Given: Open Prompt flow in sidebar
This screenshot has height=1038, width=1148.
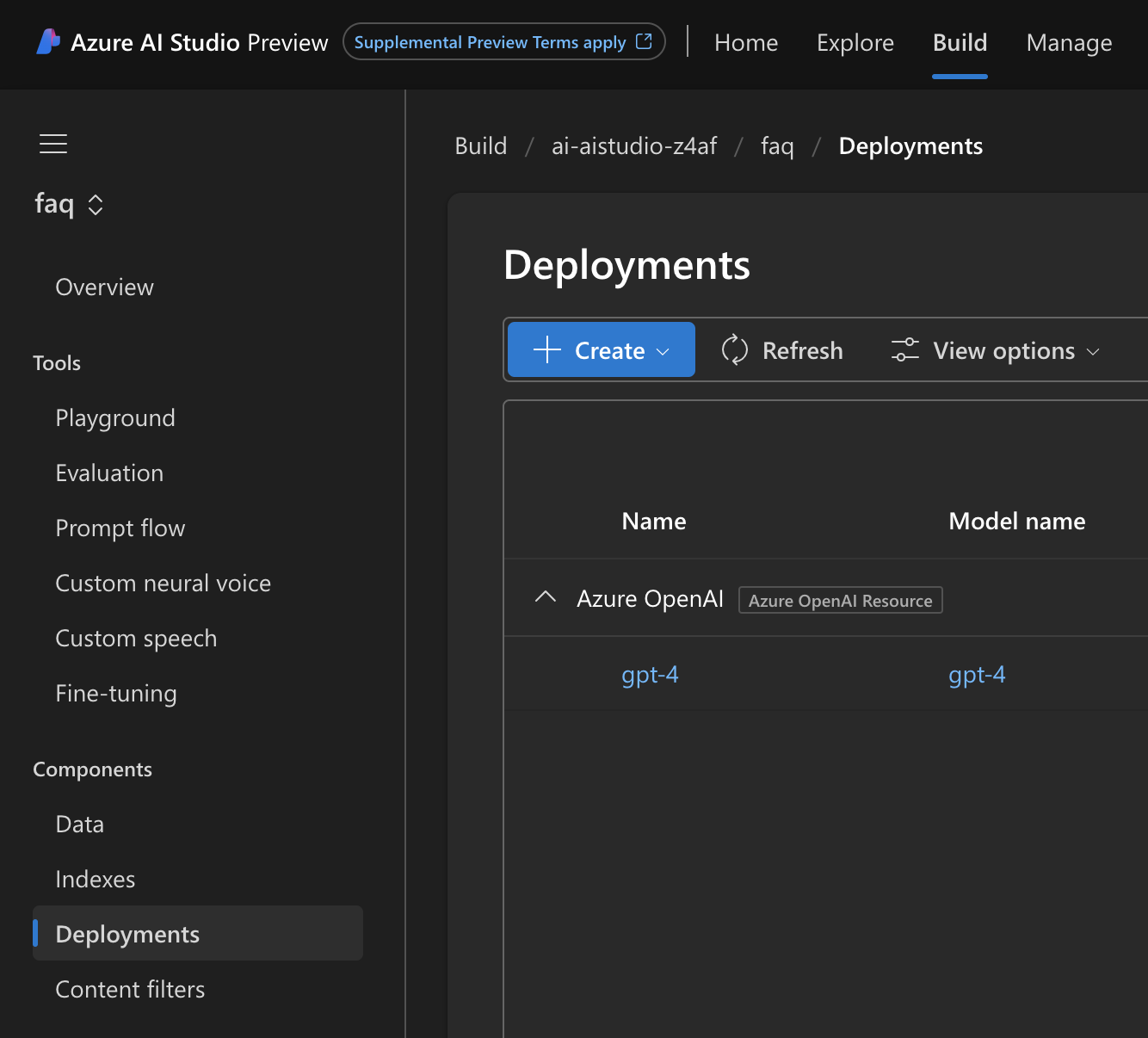Looking at the screenshot, I should point(120,528).
